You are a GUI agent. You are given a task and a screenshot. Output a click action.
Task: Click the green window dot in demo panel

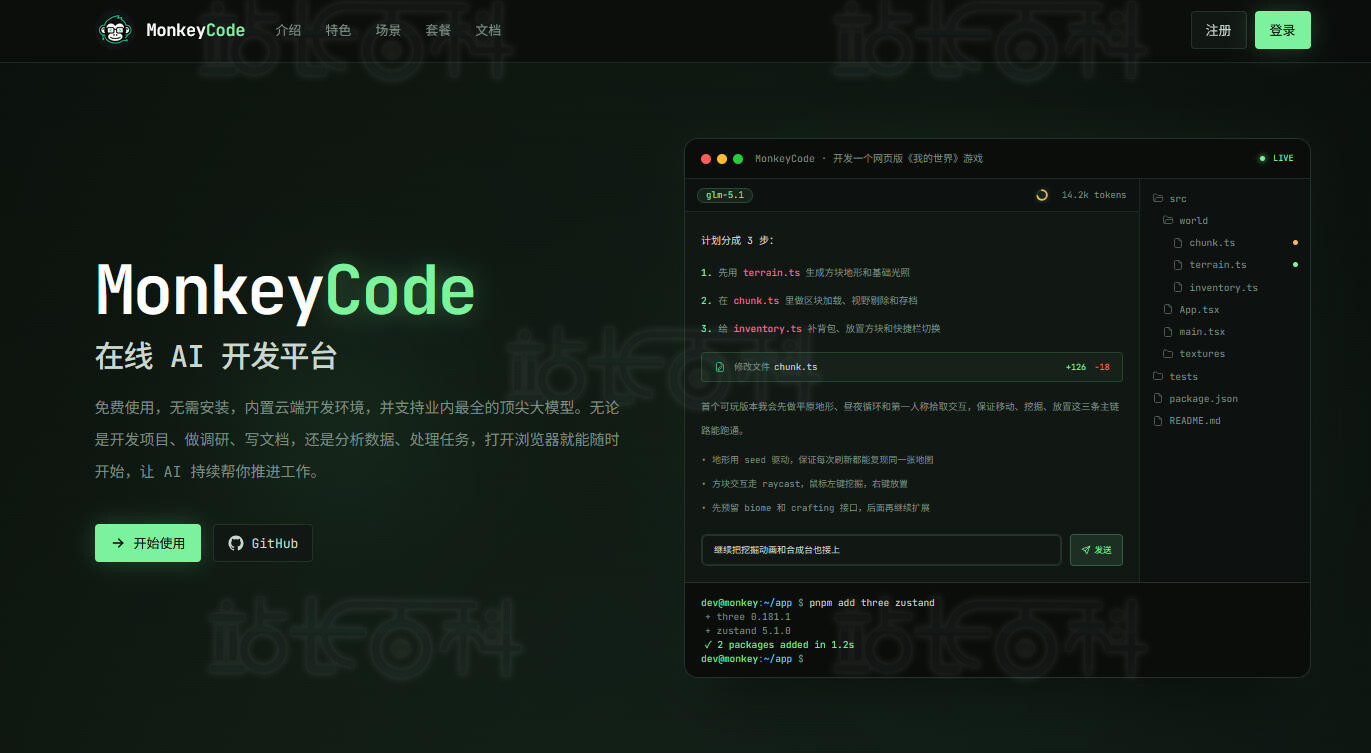pyautogui.click(x=738, y=158)
